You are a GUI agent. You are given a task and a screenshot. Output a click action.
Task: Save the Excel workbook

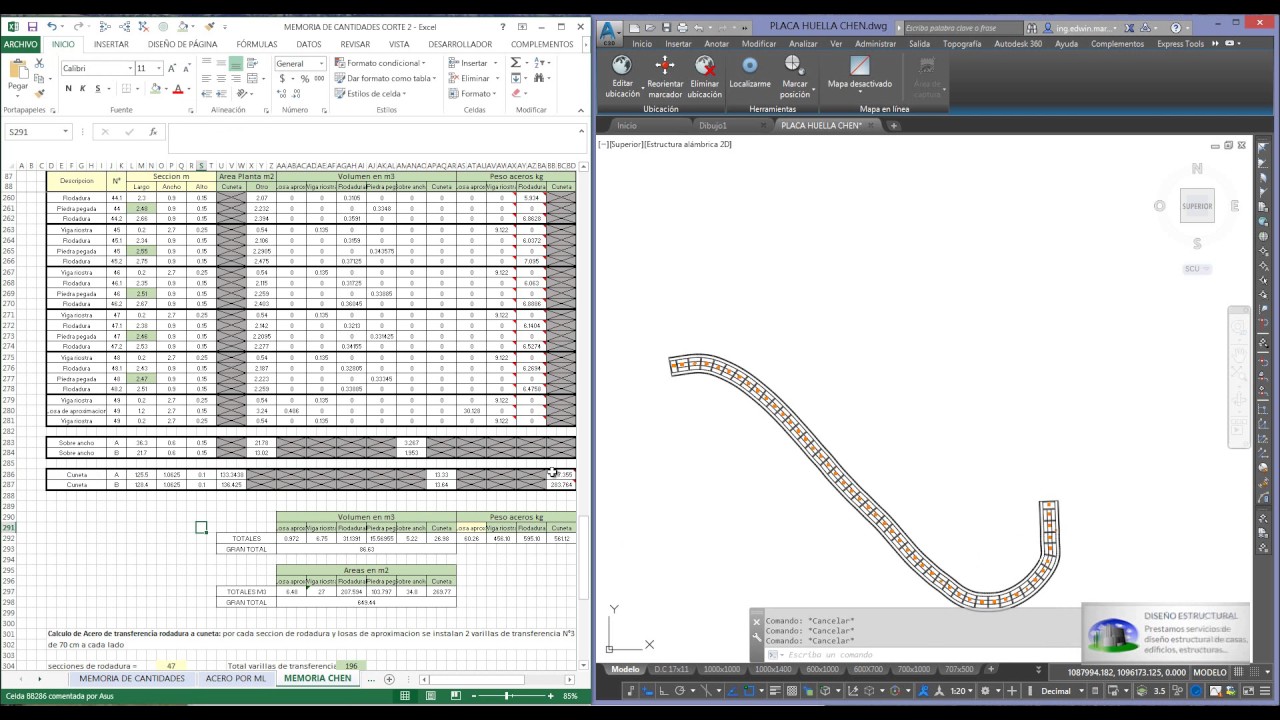pos(32,27)
